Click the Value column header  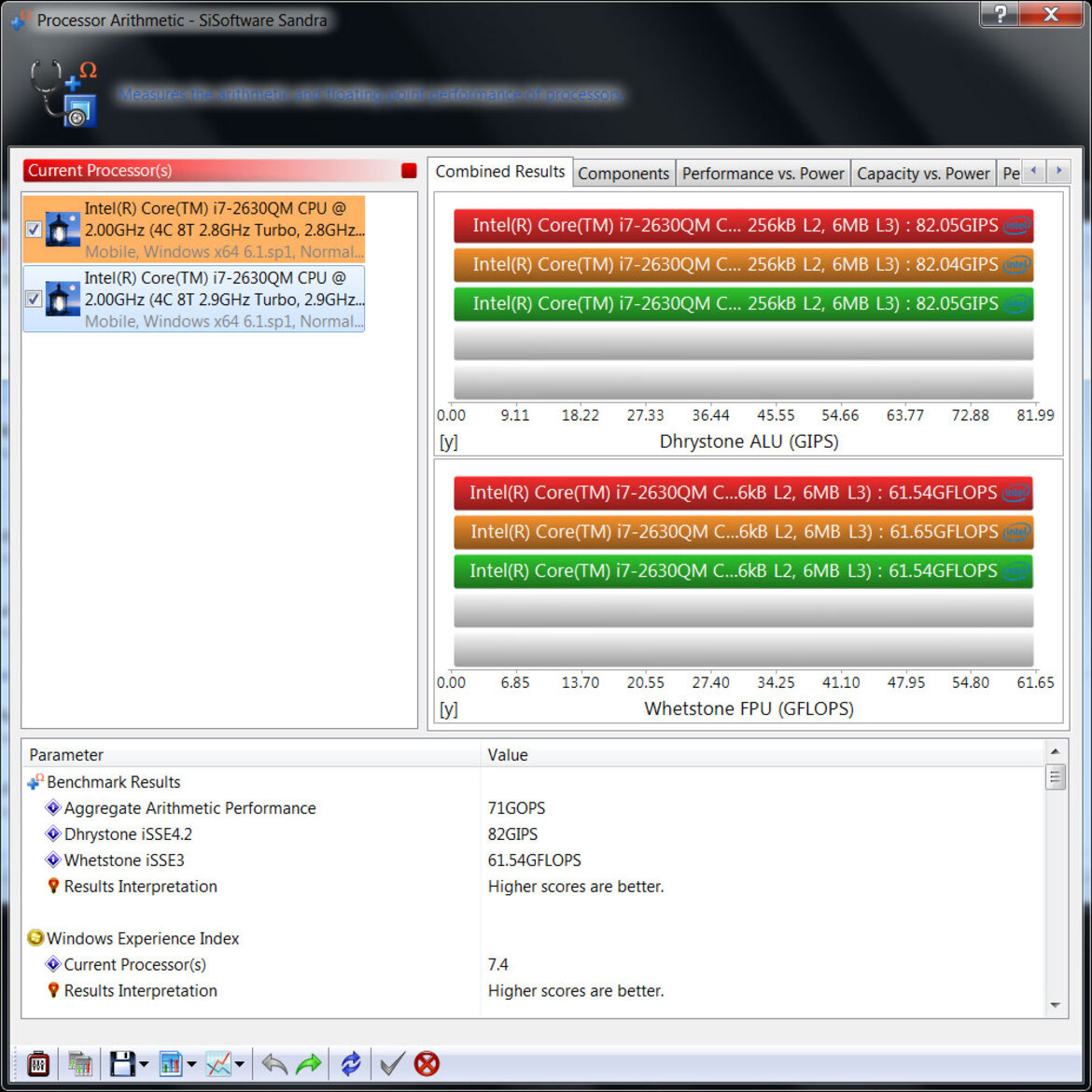pos(763,754)
